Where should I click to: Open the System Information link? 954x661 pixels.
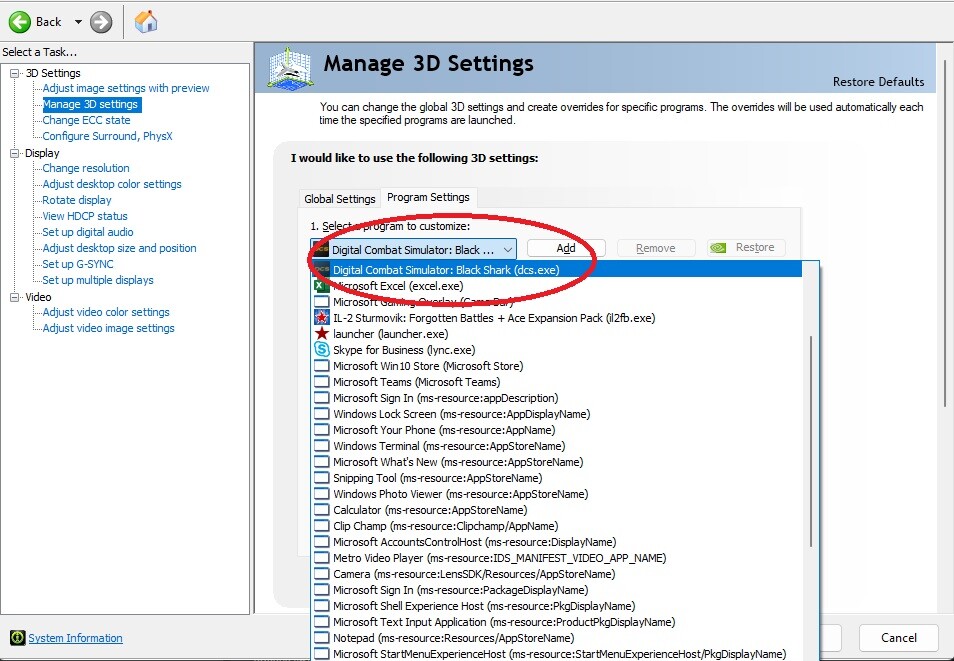(x=75, y=638)
